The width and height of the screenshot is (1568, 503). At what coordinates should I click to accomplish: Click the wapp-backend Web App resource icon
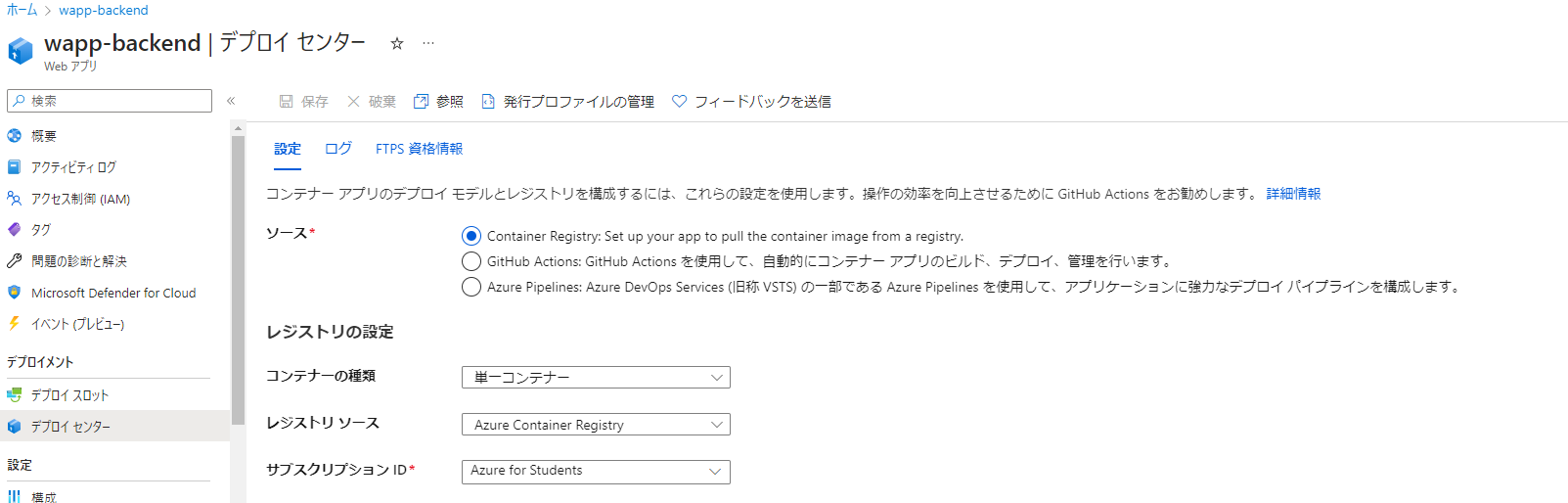coord(21,51)
